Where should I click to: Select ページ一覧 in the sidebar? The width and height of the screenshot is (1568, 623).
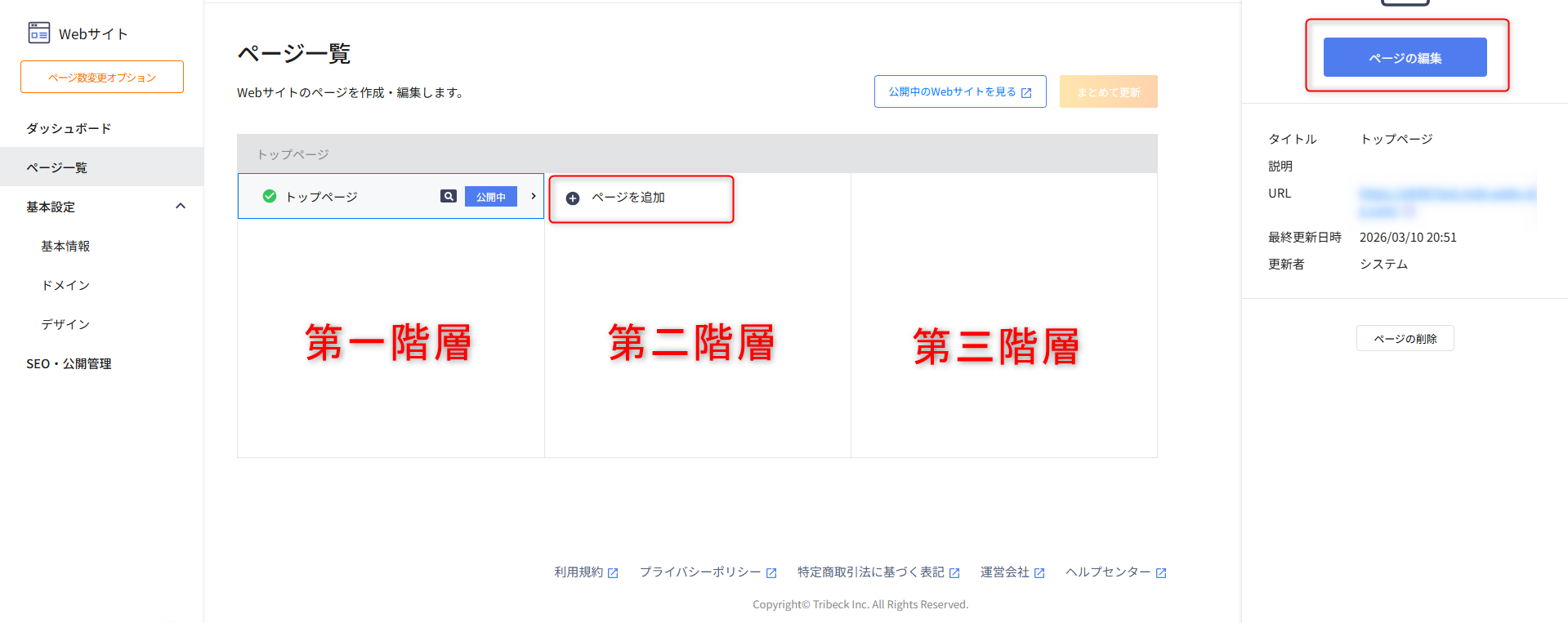click(57, 167)
